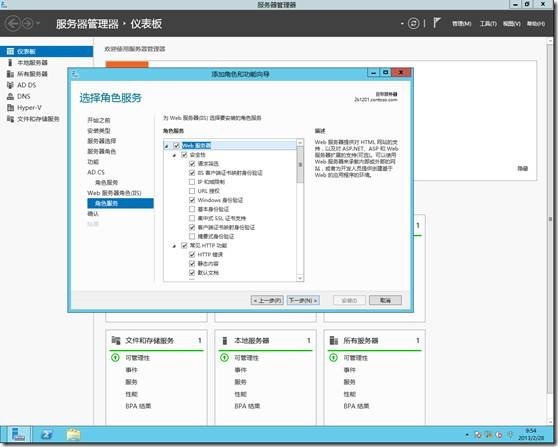Open Hyper-V in the sidebar

(29, 107)
